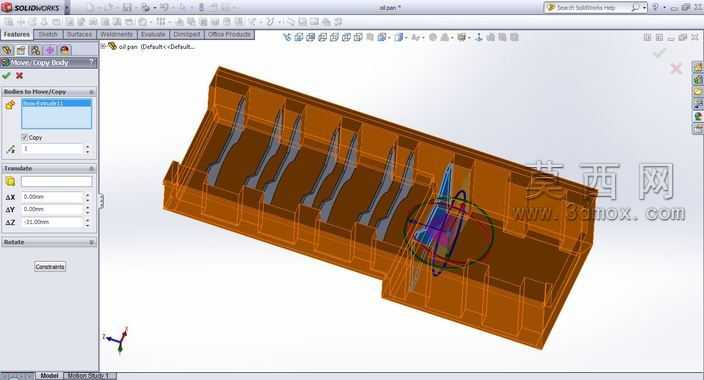
Task: Click the number of copies field
Action: tap(52, 149)
